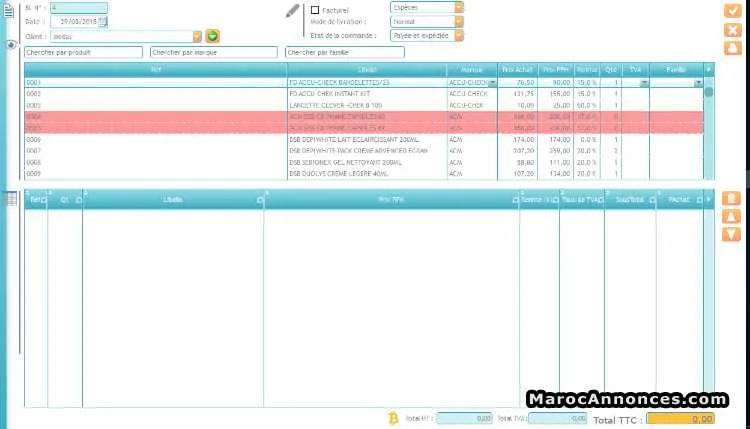The height and width of the screenshot is (429, 750).
Task: Click the orange Total TTC amount field
Action: [680, 418]
